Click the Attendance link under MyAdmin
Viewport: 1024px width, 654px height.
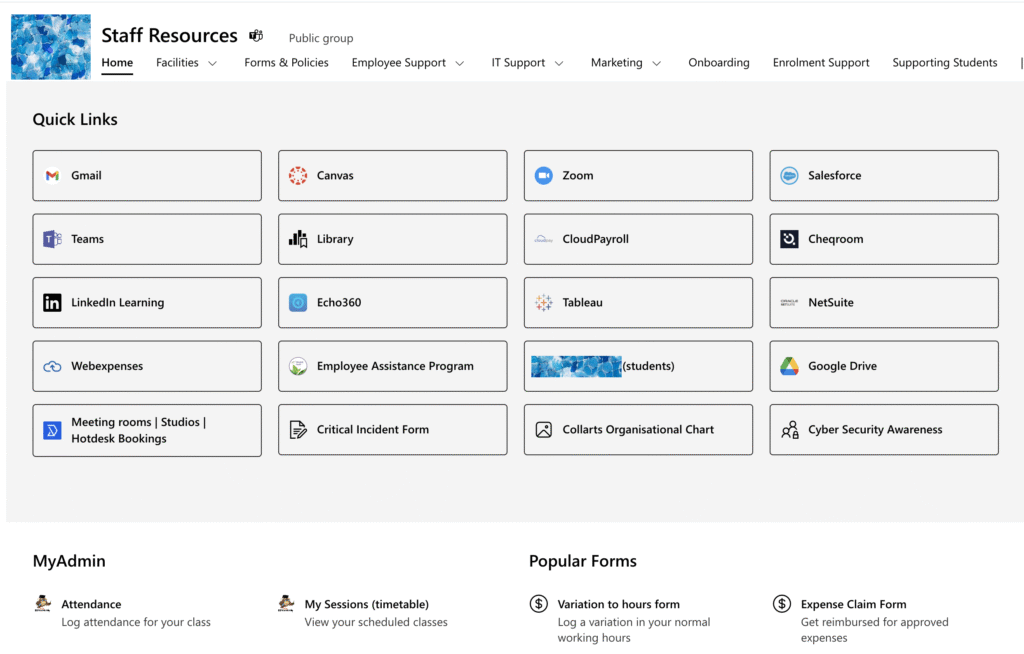click(x=91, y=604)
